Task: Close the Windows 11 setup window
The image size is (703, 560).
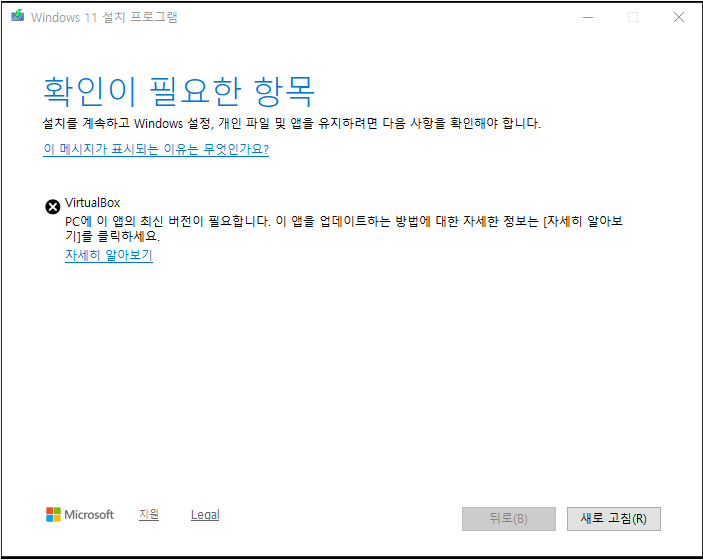Action: (679, 17)
